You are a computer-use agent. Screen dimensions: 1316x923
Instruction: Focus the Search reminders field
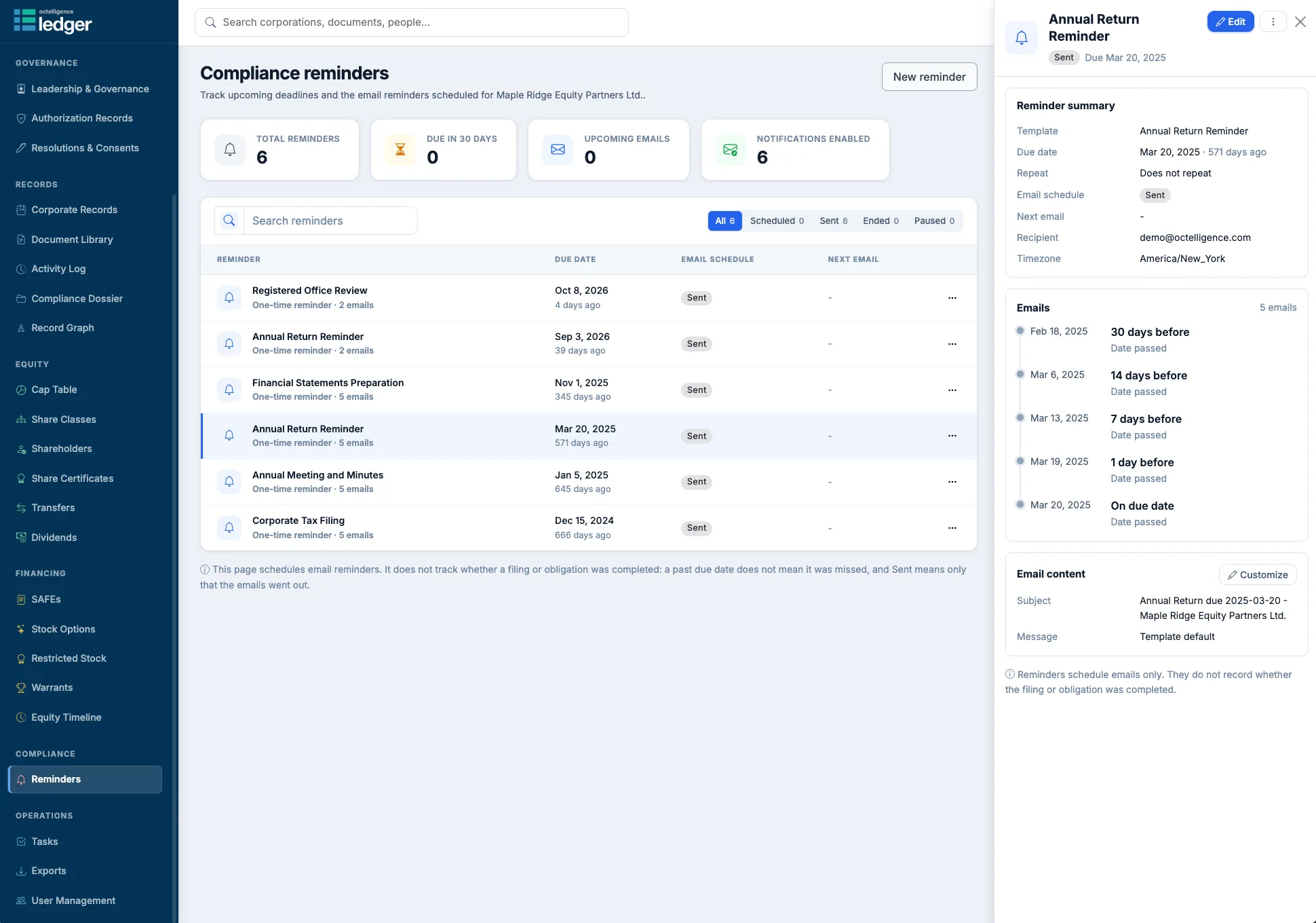[330, 221]
